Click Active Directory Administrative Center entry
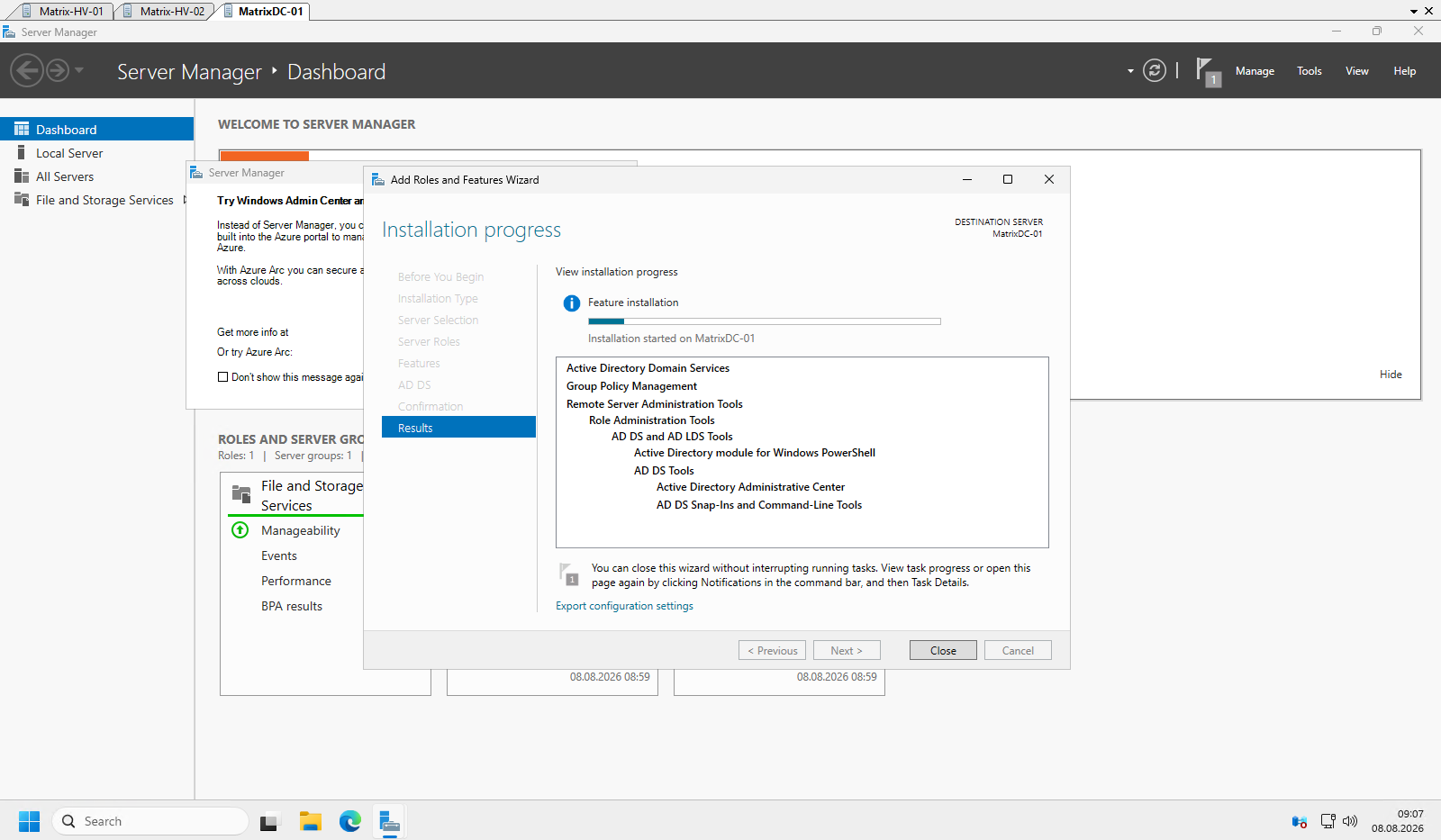Image resolution: width=1441 pixels, height=840 pixels. [x=750, y=487]
